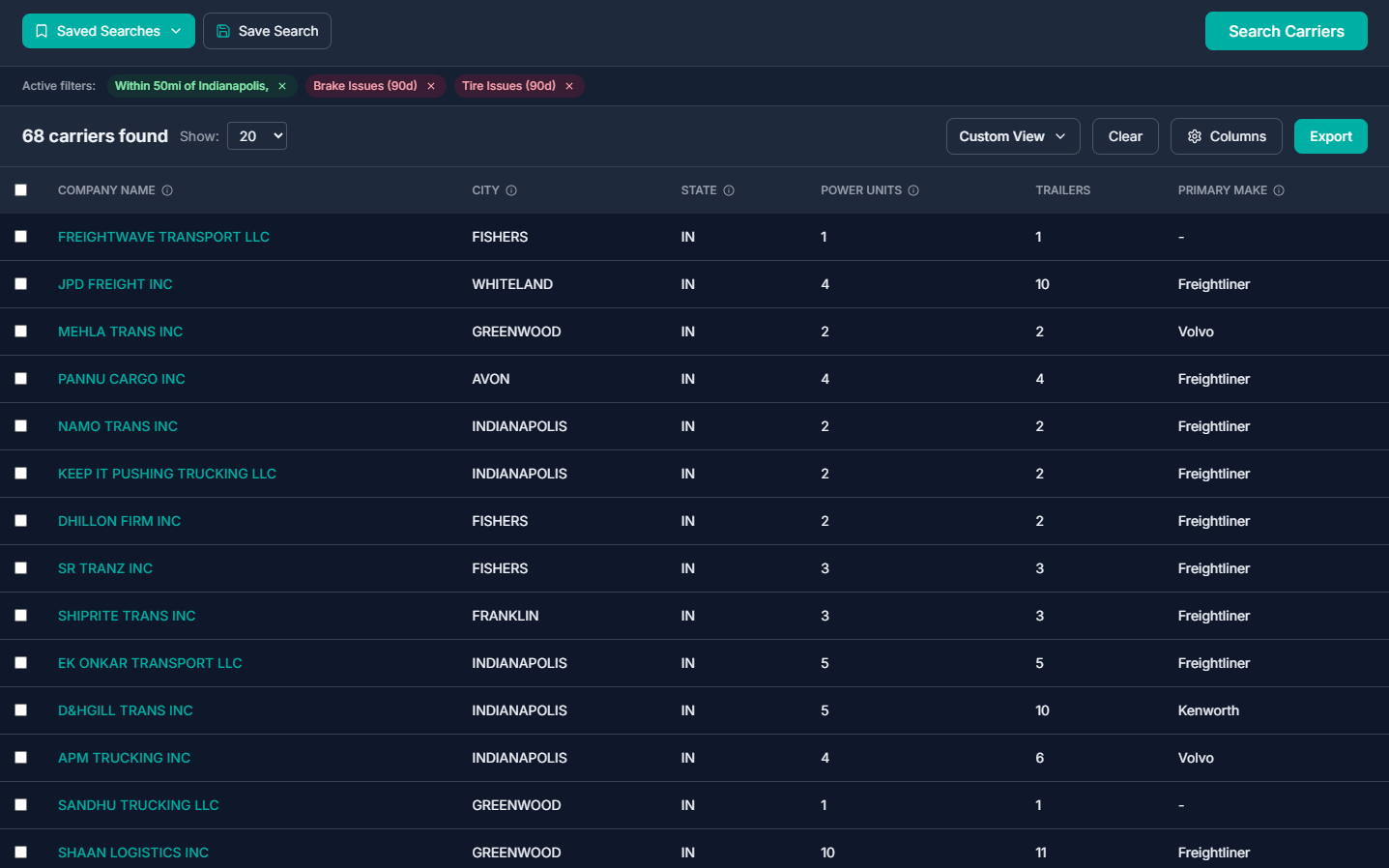Check the checkbox for JPD FREIGHT INC
This screenshot has width=1389, height=868.
pyautogui.click(x=21, y=283)
